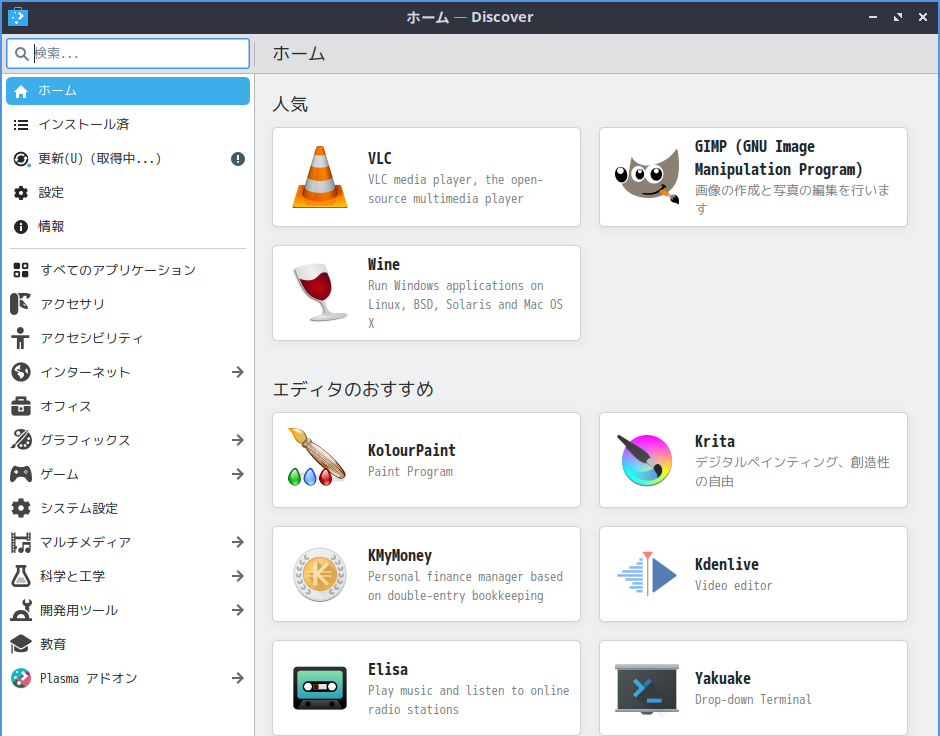Expand the インターネット category arrow
940x736 pixels.
238,372
